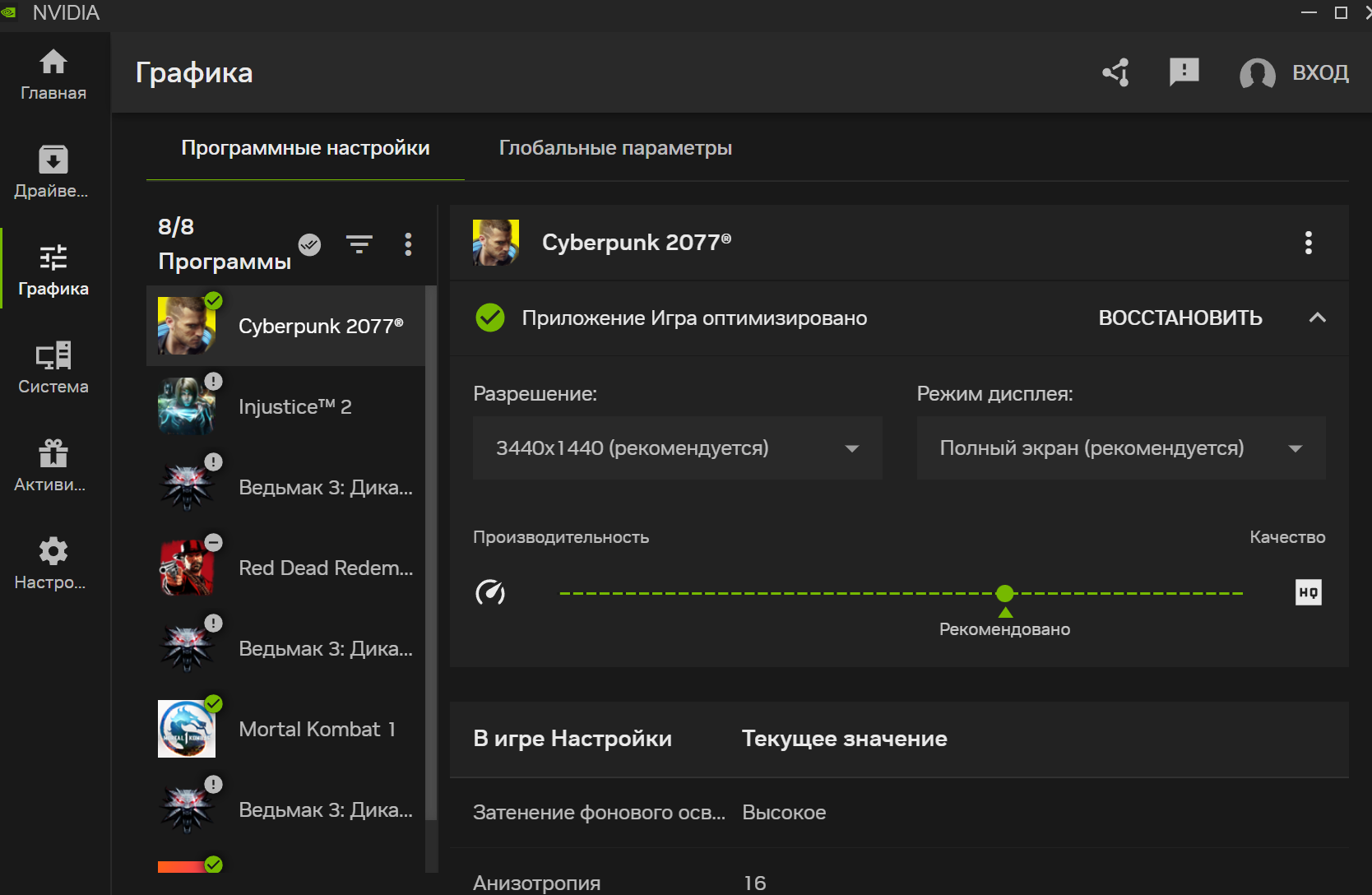Click the Red Dead Redemption minus status badge
Screen dimensions: 1372x895
(x=214, y=542)
